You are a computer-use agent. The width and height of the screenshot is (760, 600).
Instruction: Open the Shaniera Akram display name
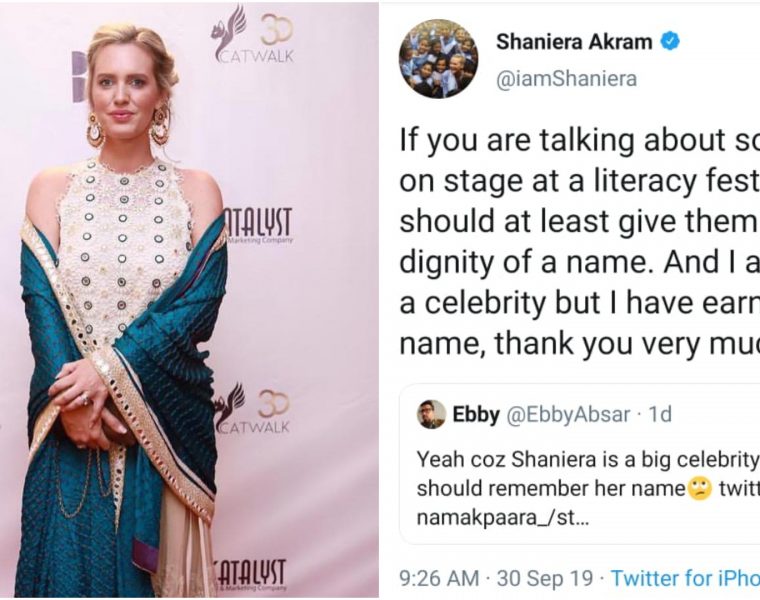(x=574, y=42)
